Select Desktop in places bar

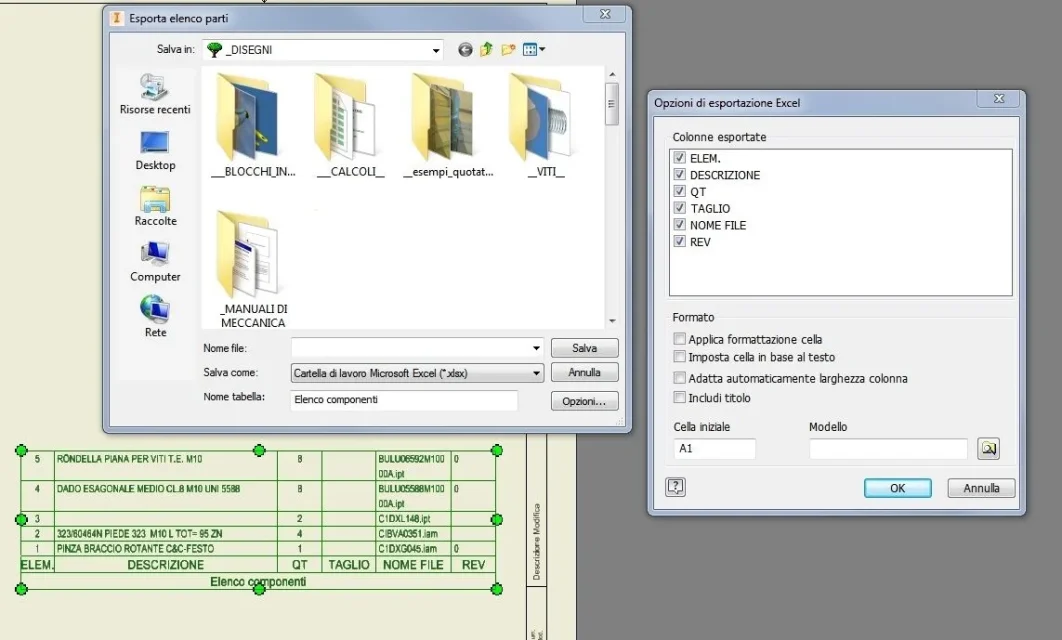click(x=154, y=150)
